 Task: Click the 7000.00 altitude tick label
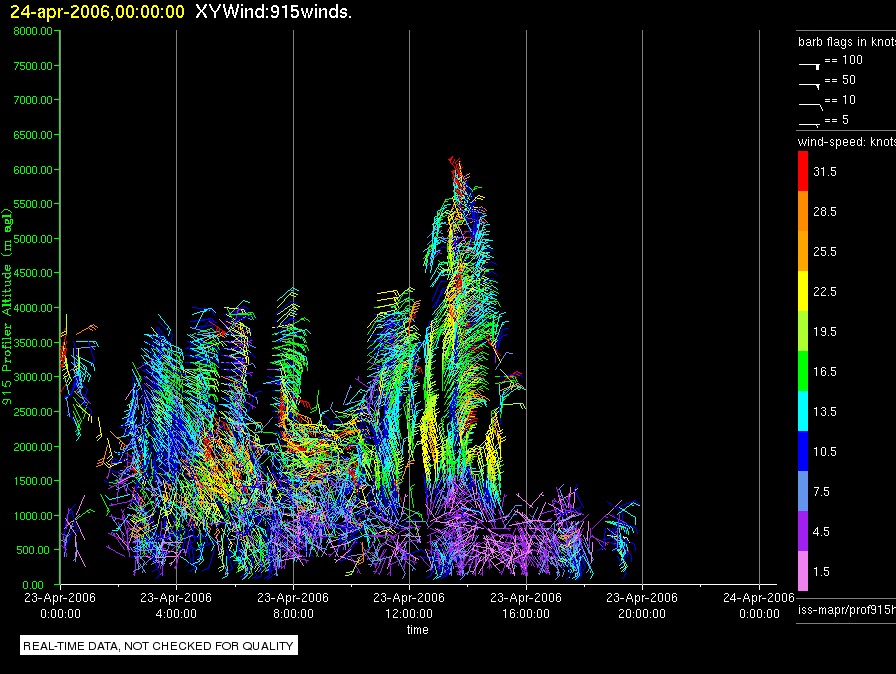(x=33, y=100)
